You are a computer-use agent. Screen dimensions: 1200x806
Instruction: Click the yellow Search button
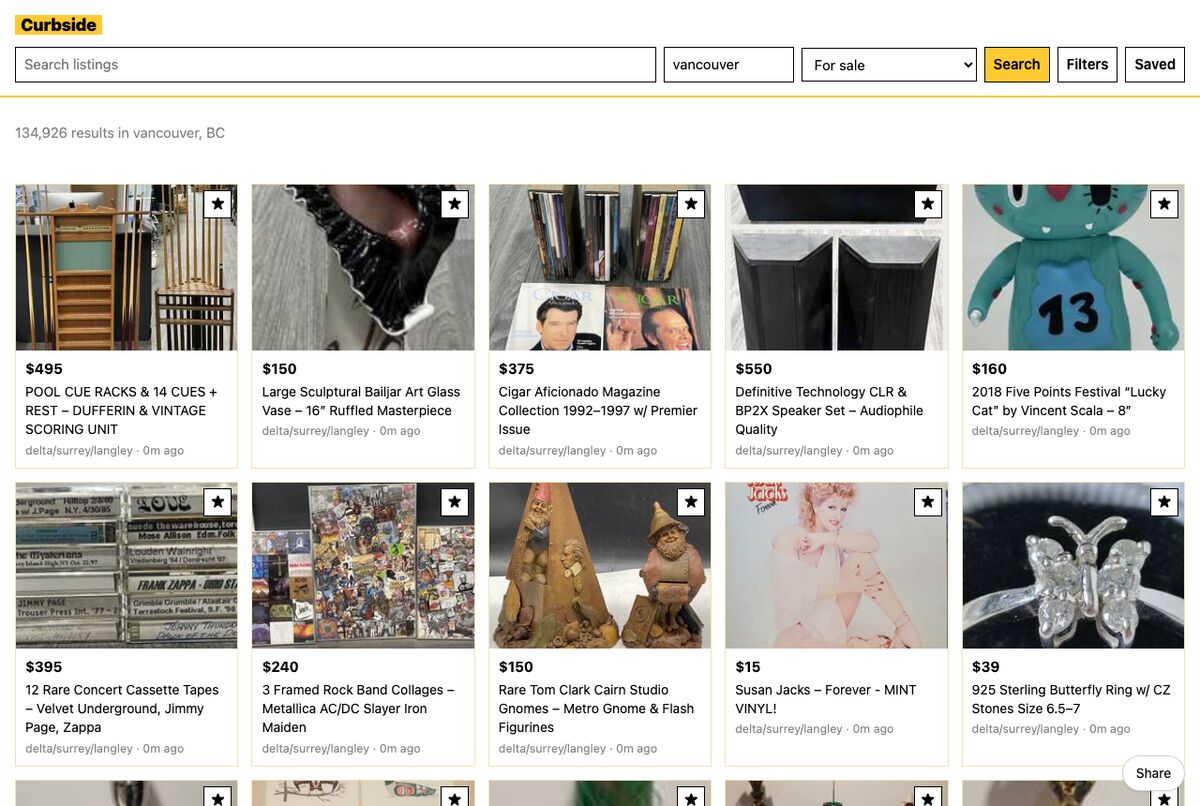coord(1017,64)
